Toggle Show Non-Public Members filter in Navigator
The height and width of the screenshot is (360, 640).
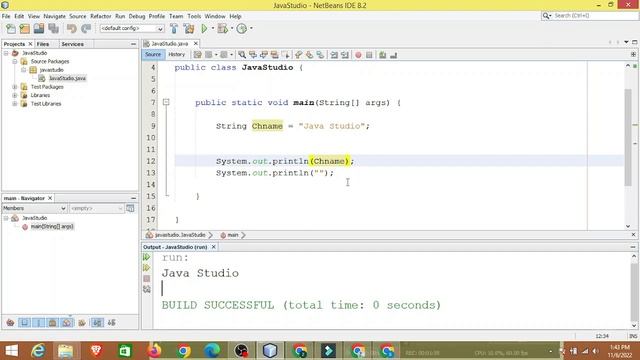pyautogui.click(x=53, y=323)
